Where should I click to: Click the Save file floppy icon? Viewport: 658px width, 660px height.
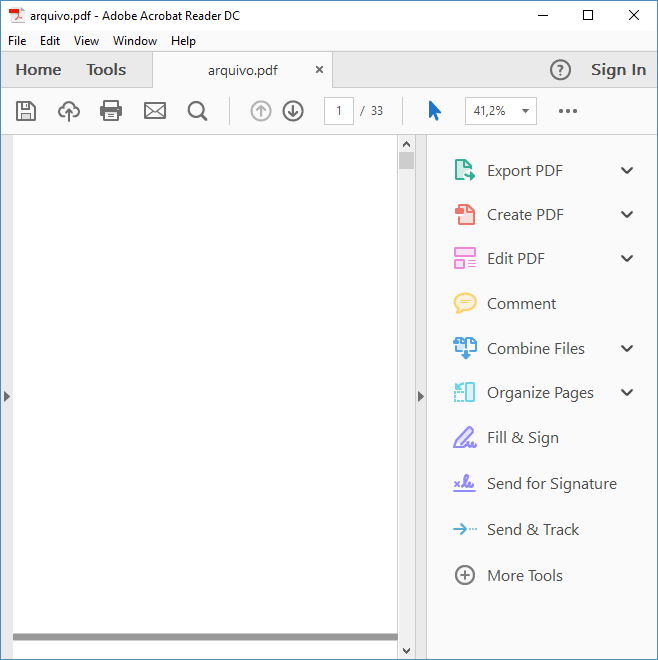[x=26, y=111]
